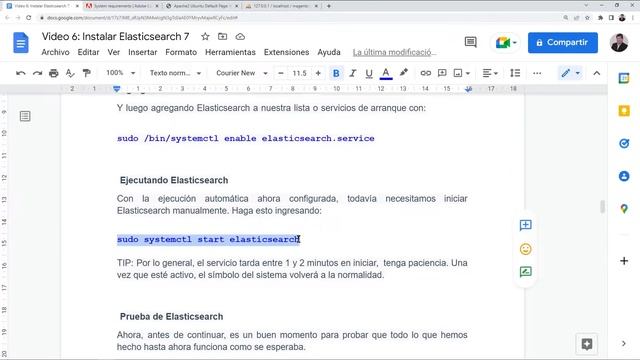This screenshot has height=360, width=640.
Task: Open the Extensiones menu
Action: [x=286, y=52]
